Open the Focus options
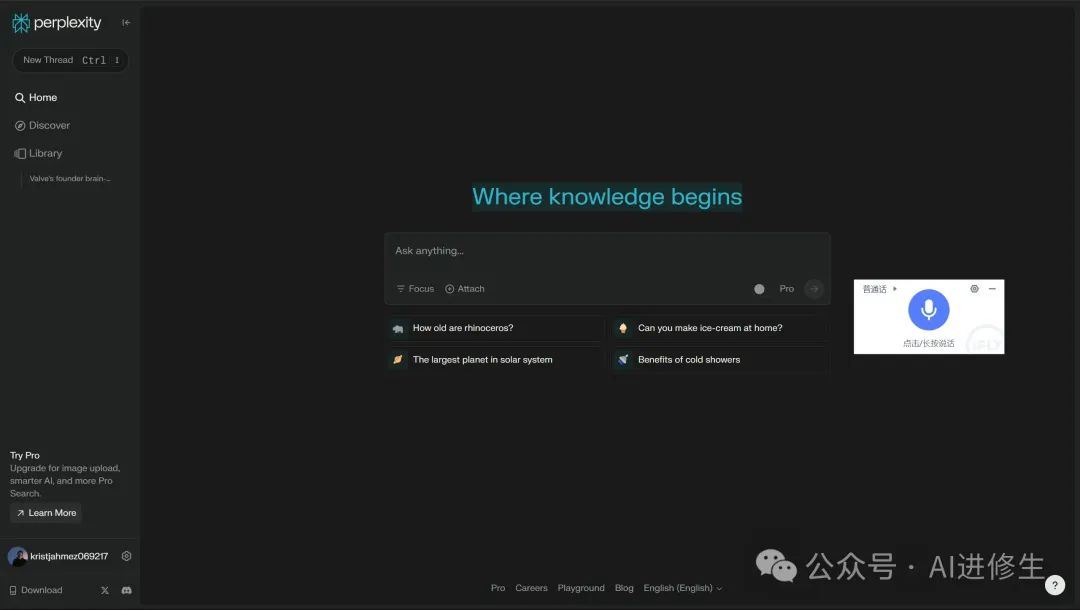1080x610 pixels. point(415,289)
